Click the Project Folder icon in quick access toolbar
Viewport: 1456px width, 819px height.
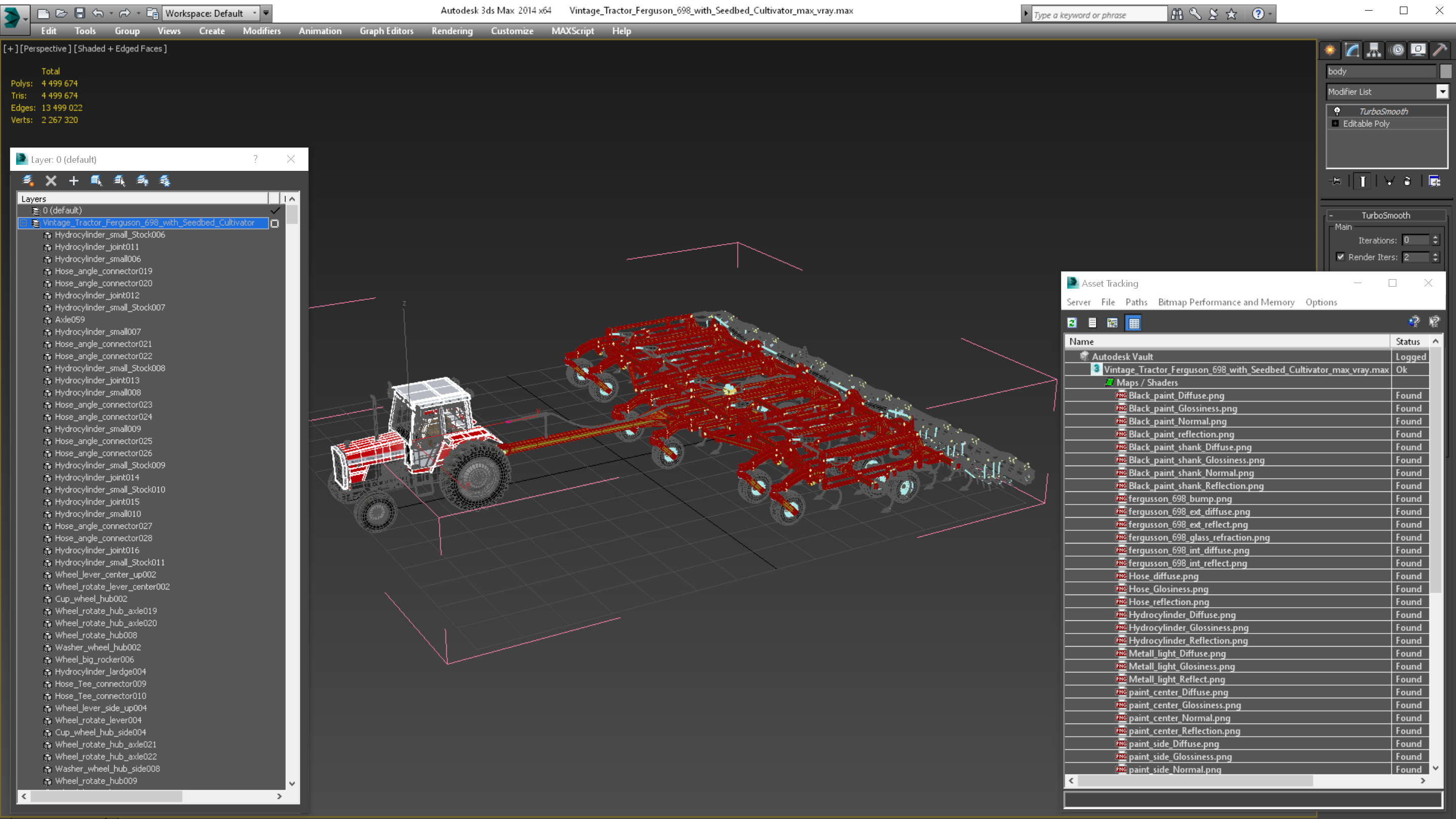coord(152,13)
